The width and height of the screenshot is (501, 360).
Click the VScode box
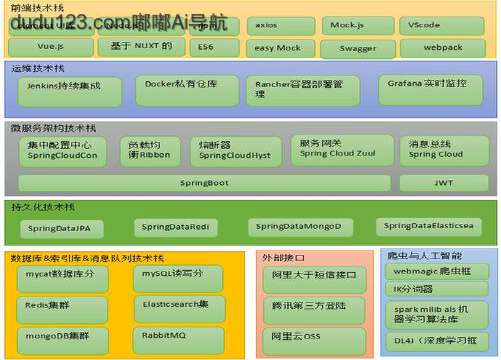click(x=442, y=26)
